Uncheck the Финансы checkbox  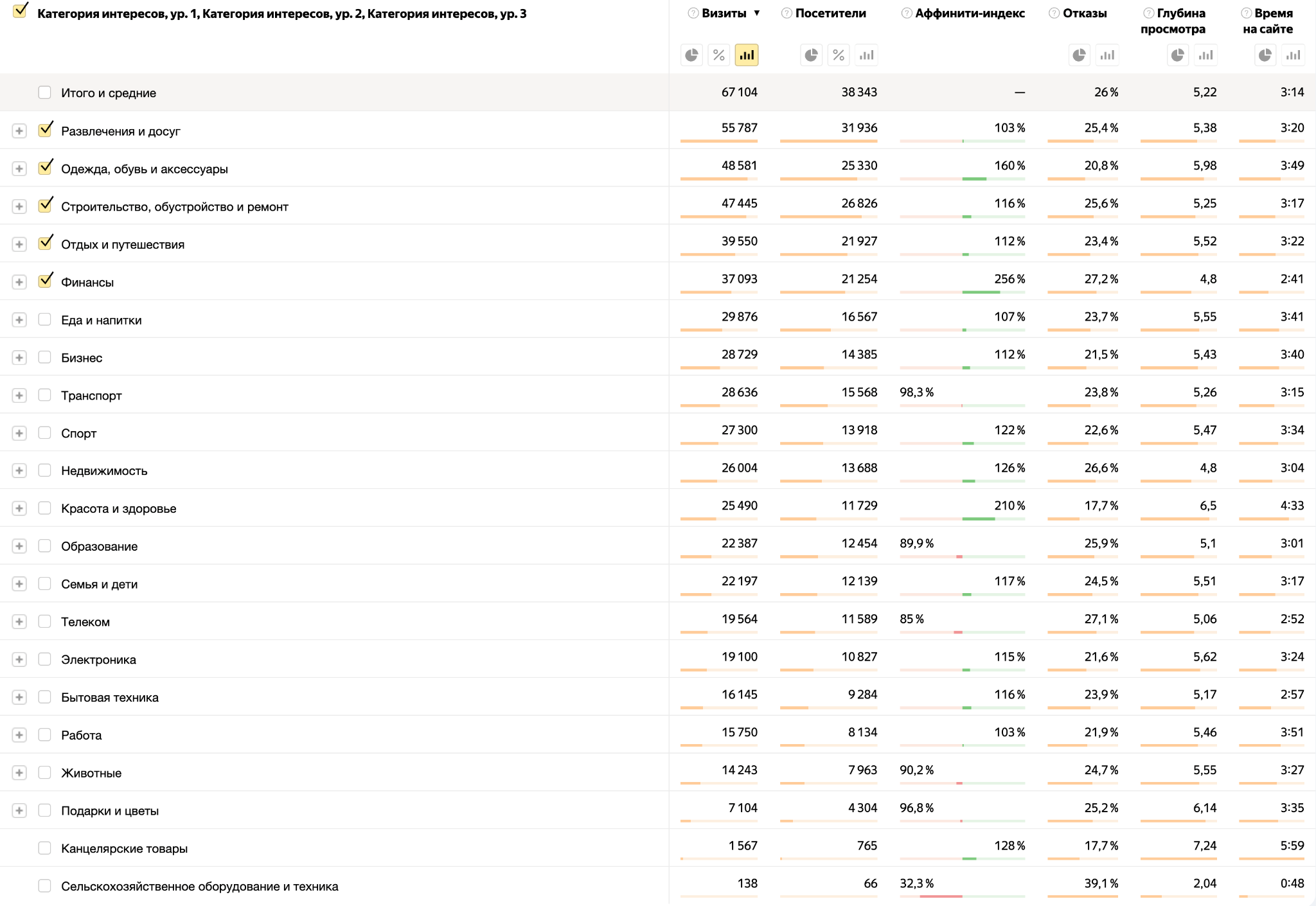tap(45, 281)
